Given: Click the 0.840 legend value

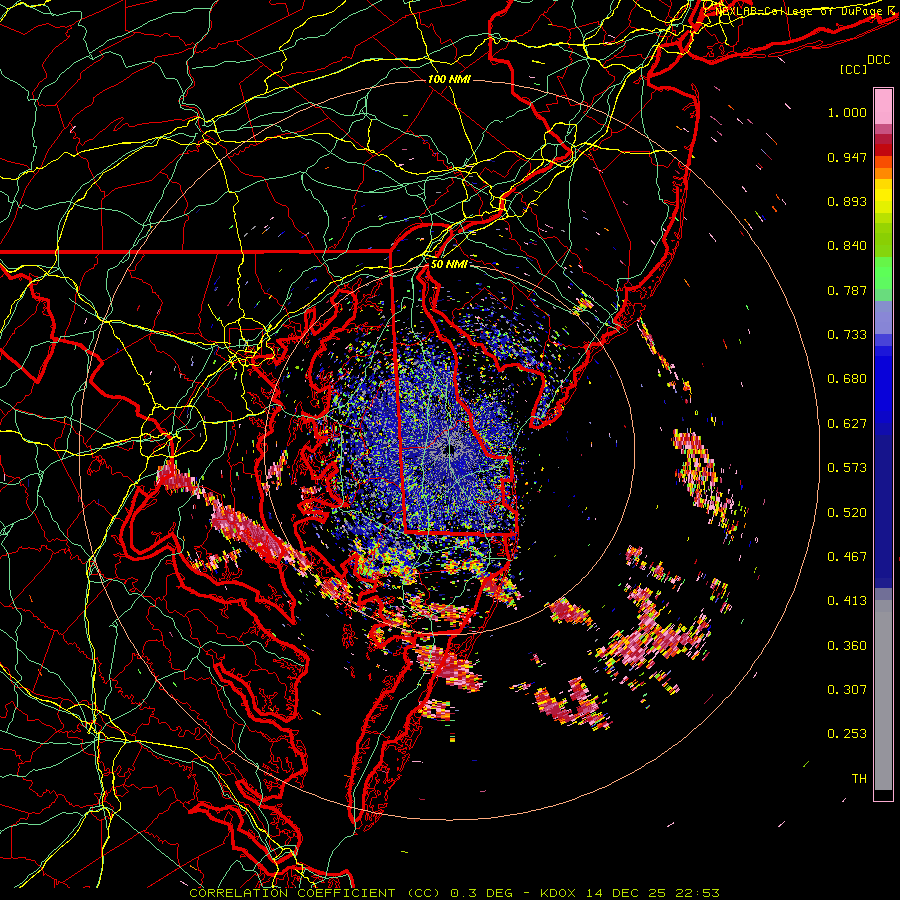Looking at the screenshot, I should pos(847,246).
